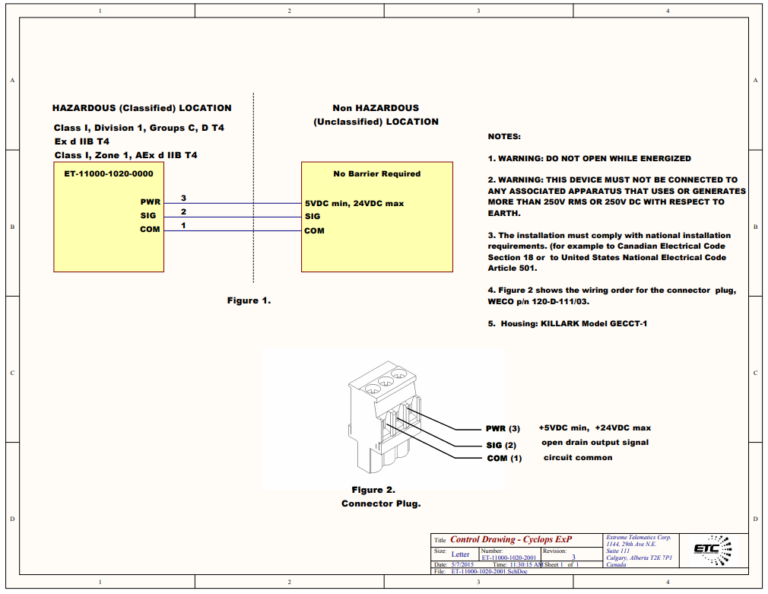768x594 pixels.
Task: Click note 4 mentioning WECO p/n 120-D-111/03
Action: [612, 296]
